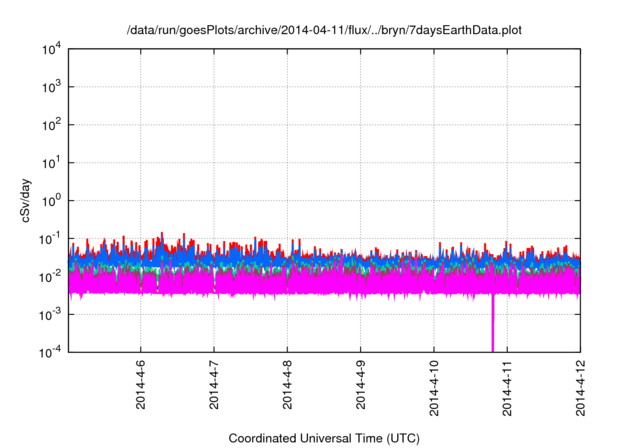Click the 10^-3 y-axis tick label

coord(49,315)
